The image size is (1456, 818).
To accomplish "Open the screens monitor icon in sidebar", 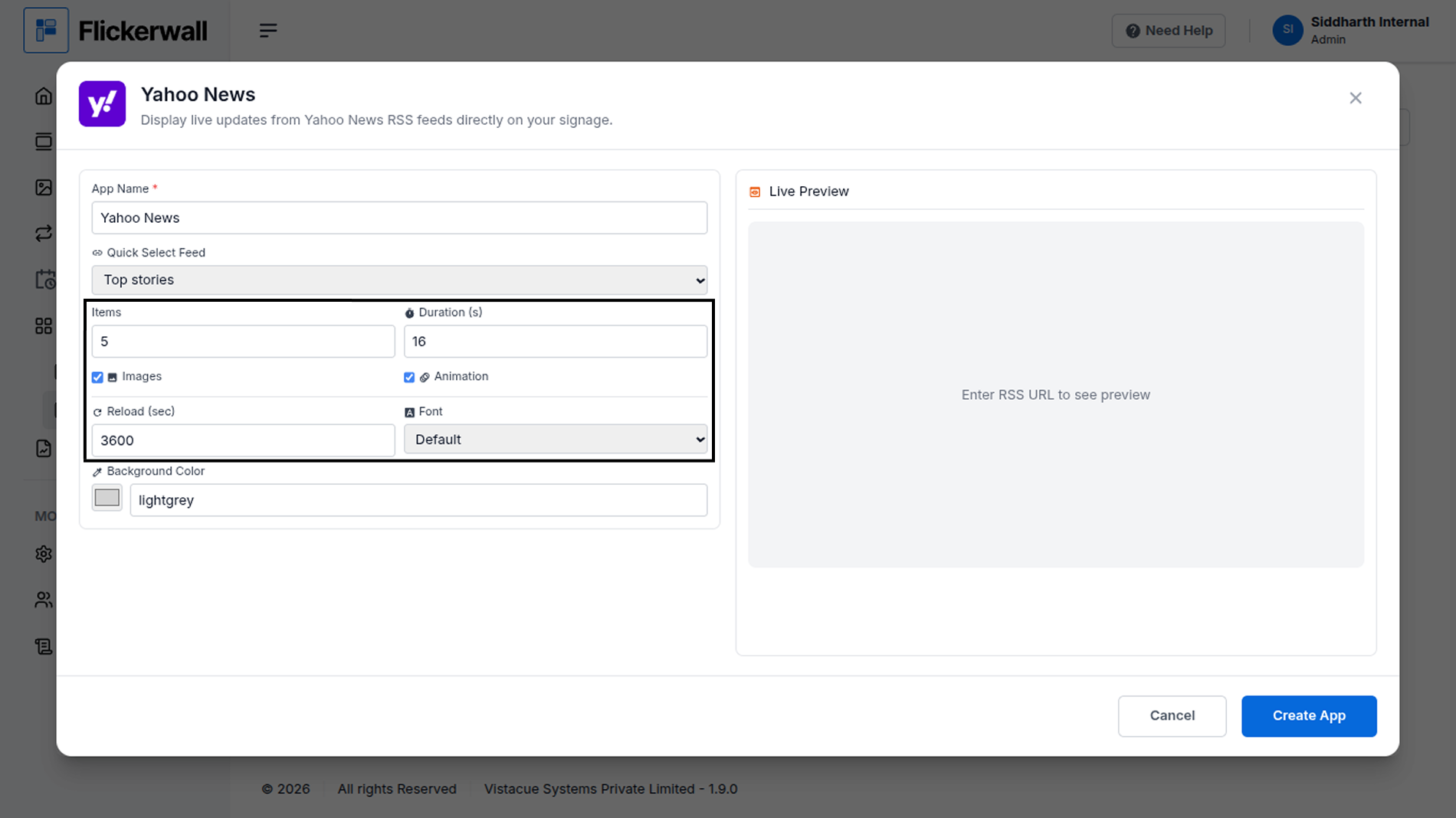I will [x=44, y=142].
